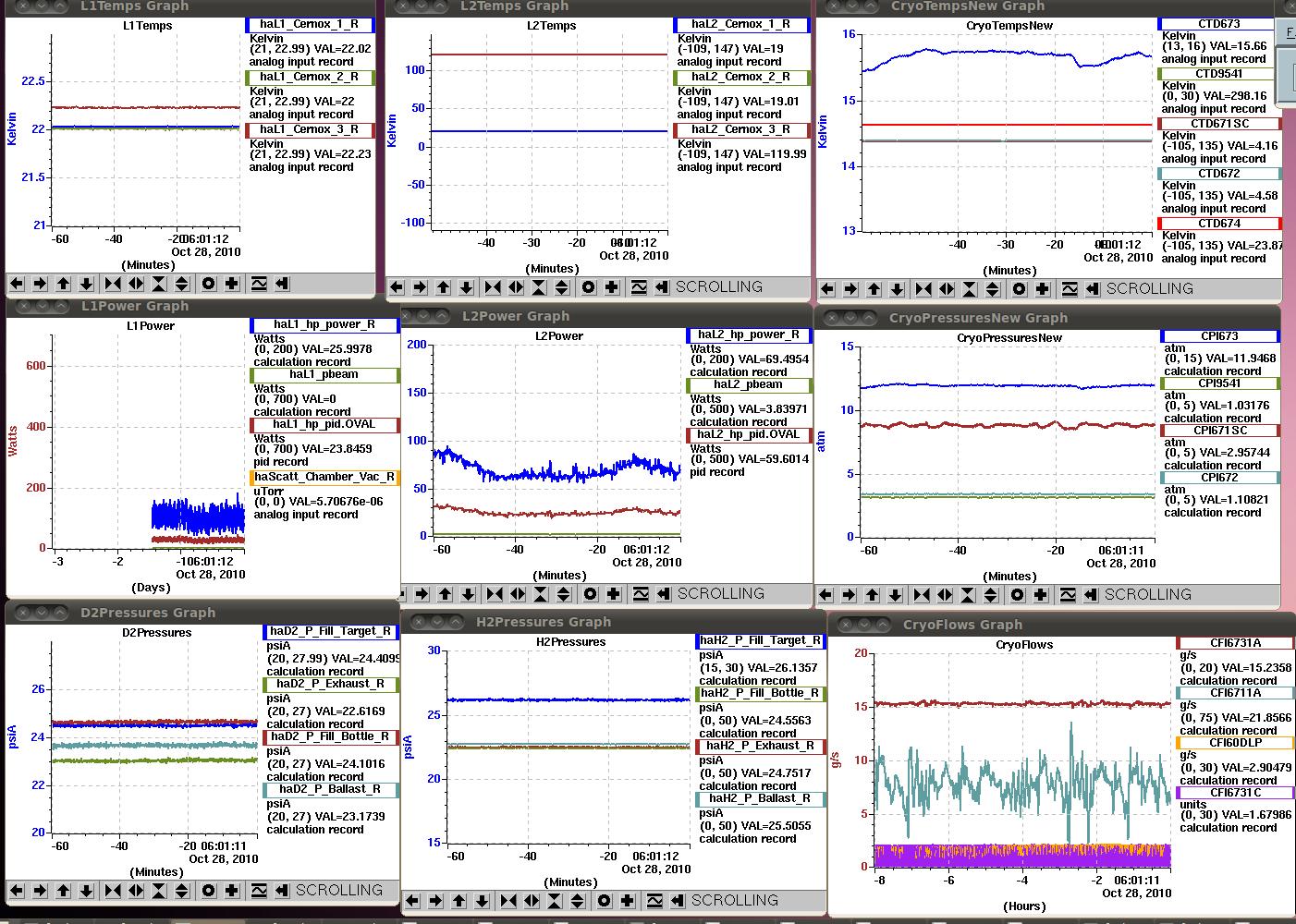Pan right in the L1Temps Graph toolbar

[x=40, y=284]
